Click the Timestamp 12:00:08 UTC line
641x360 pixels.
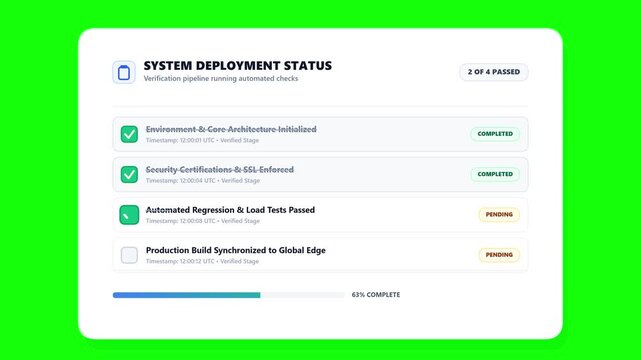(x=203, y=221)
